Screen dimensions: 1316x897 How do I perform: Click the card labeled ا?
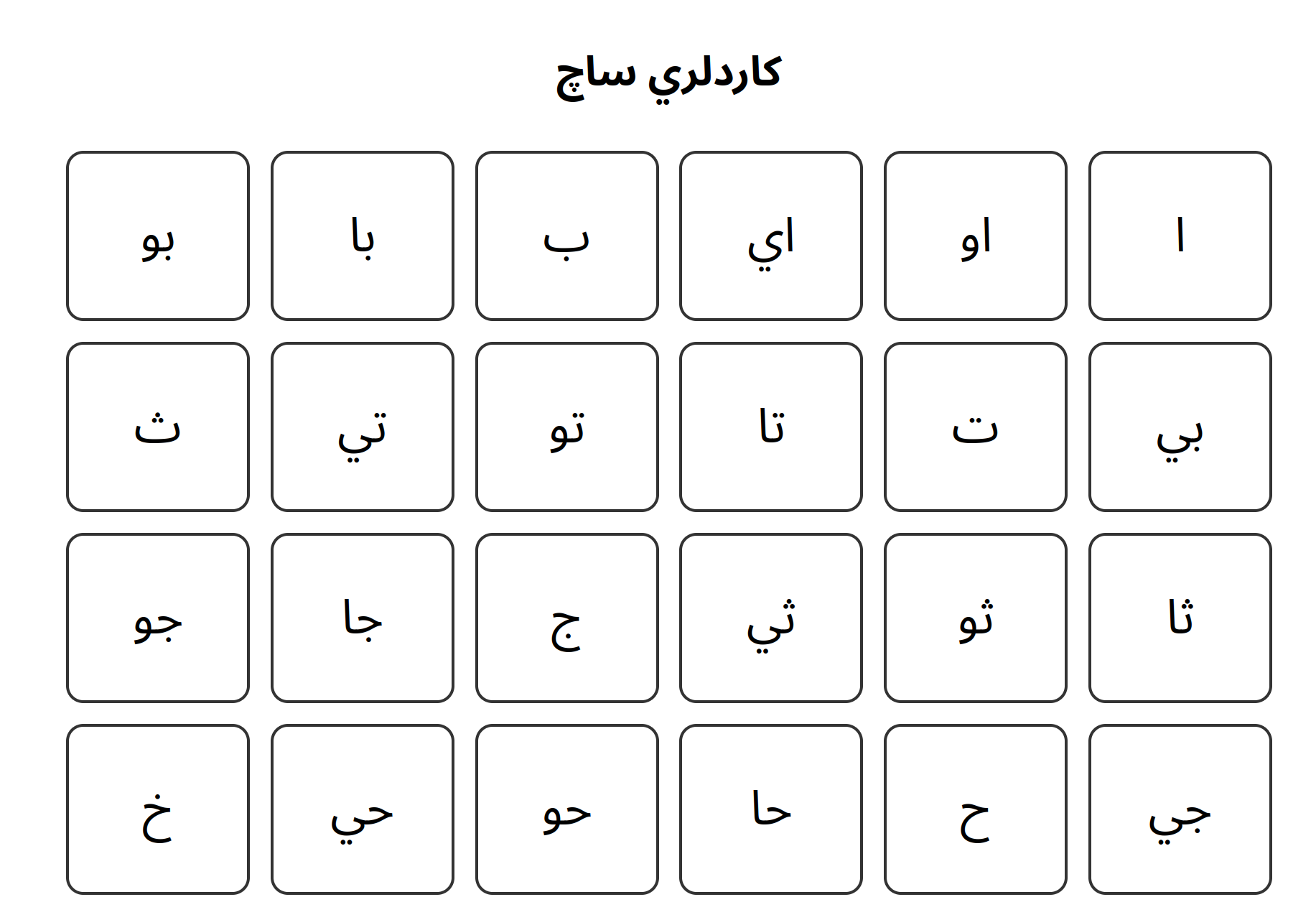pyautogui.click(x=1180, y=236)
